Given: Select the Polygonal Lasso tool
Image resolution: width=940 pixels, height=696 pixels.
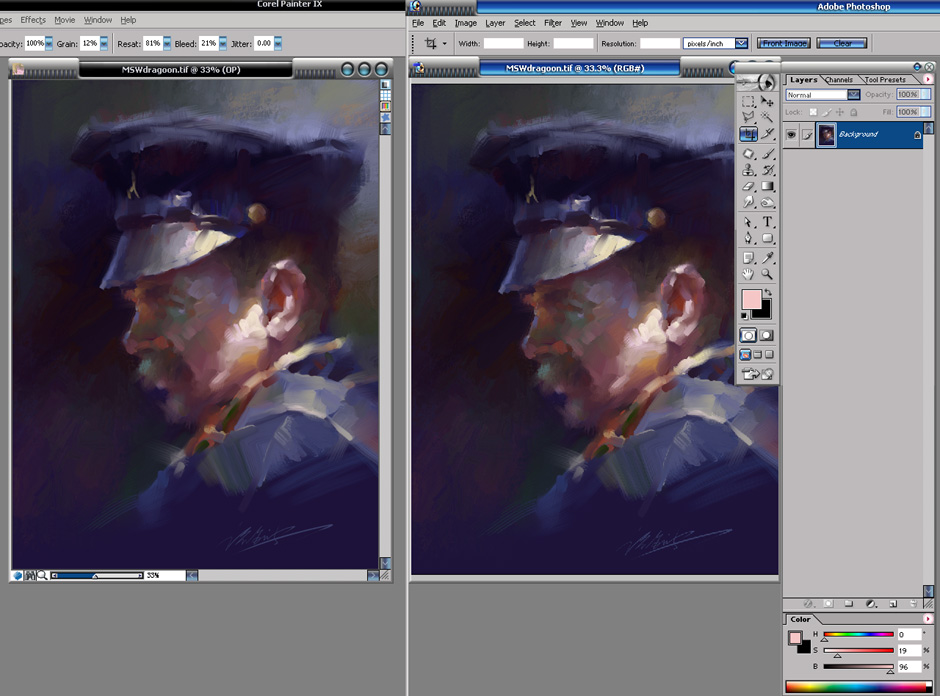Looking at the screenshot, I should (748, 117).
